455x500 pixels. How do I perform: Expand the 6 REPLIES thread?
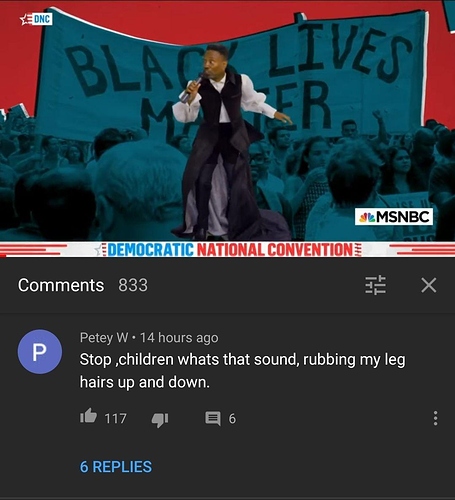coord(116,467)
